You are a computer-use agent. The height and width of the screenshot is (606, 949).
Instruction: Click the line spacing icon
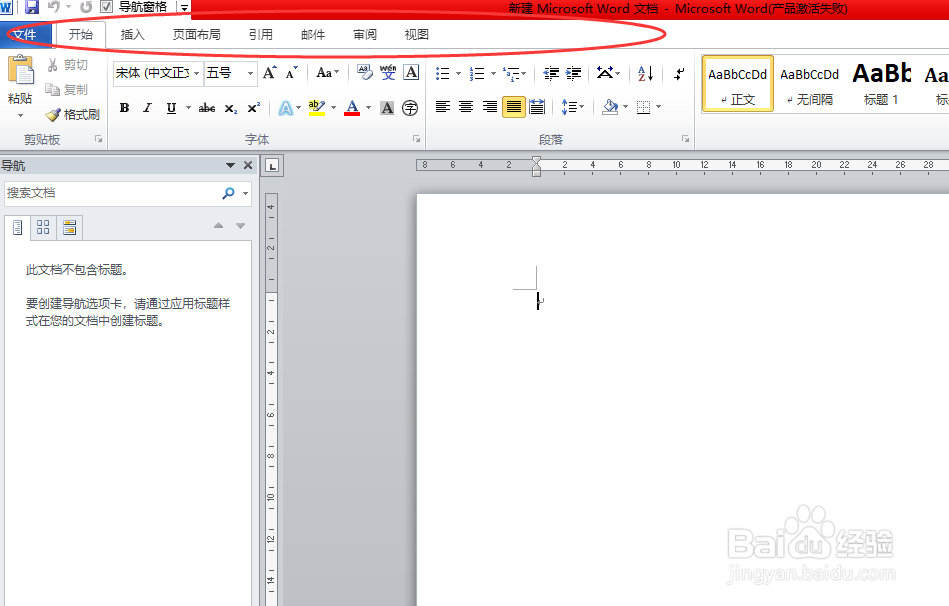(x=569, y=107)
